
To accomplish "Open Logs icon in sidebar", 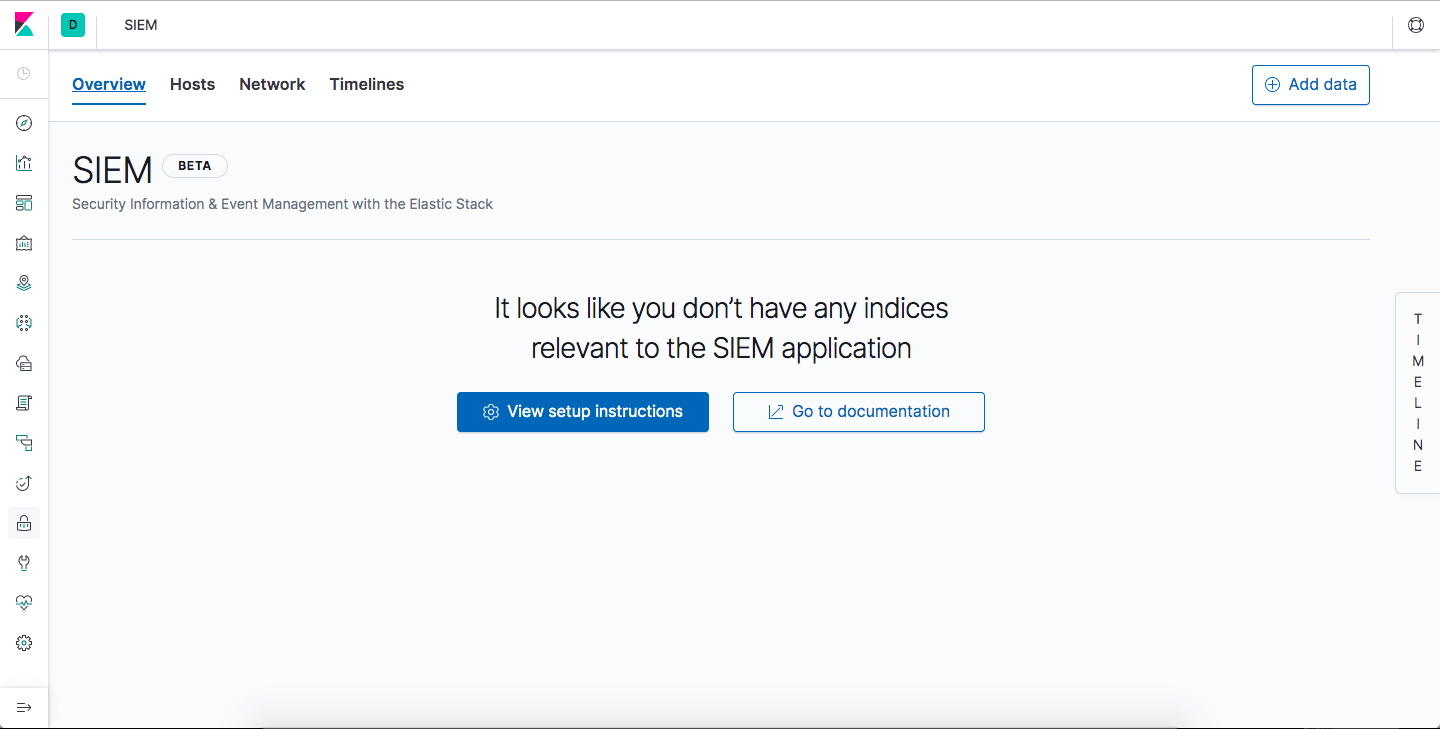I will 24,403.
